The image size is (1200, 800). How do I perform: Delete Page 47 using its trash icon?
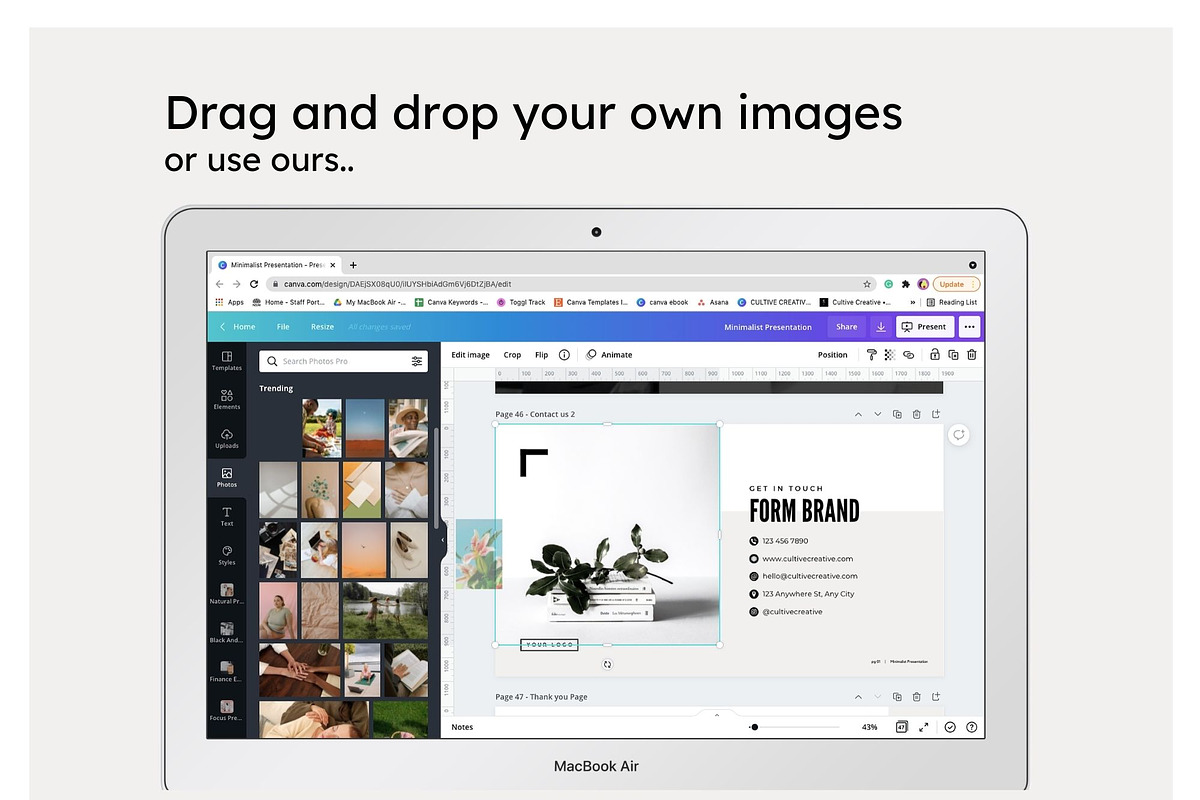coord(916,697)
